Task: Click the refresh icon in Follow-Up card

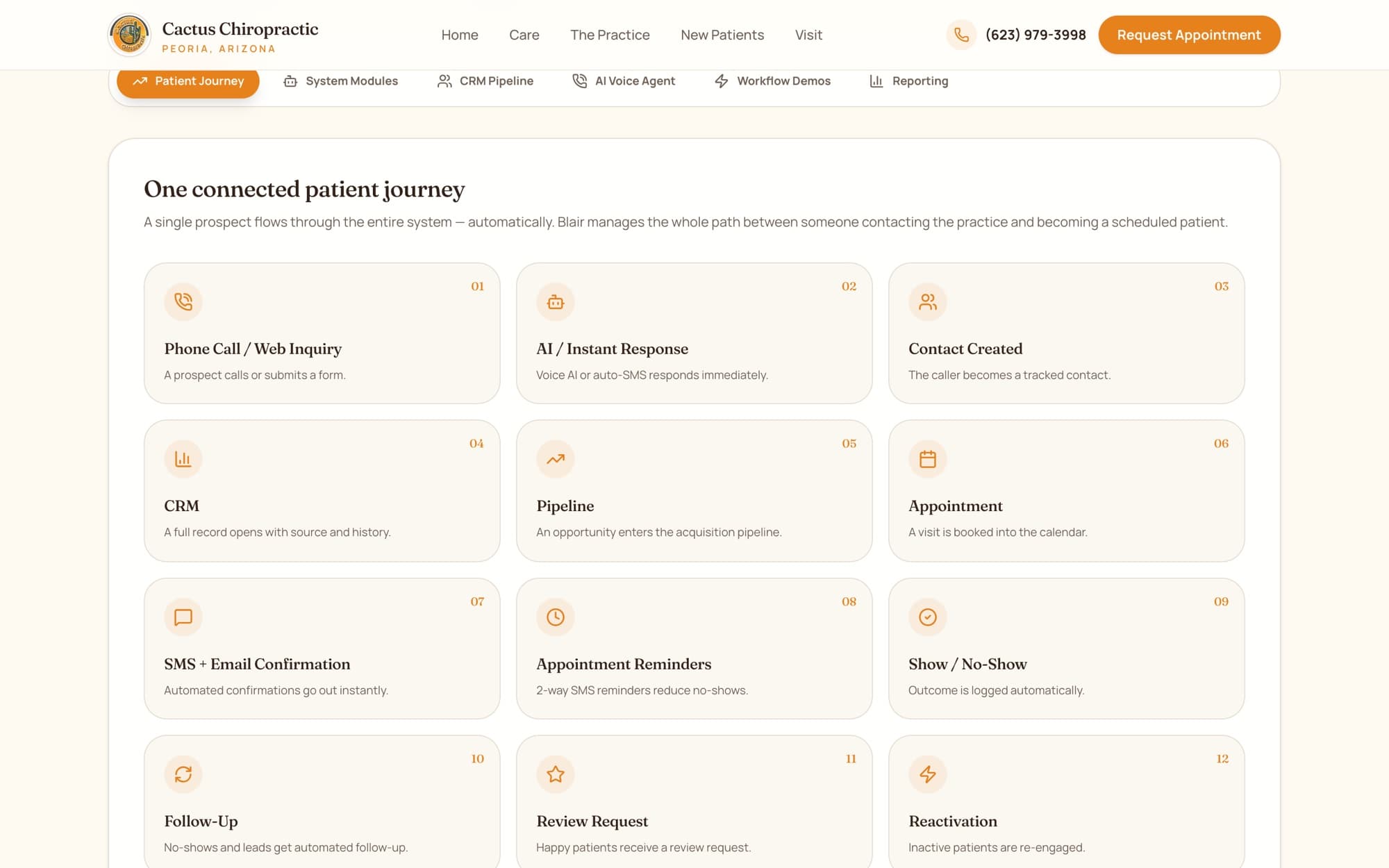Action: click(x=183, y=774)
